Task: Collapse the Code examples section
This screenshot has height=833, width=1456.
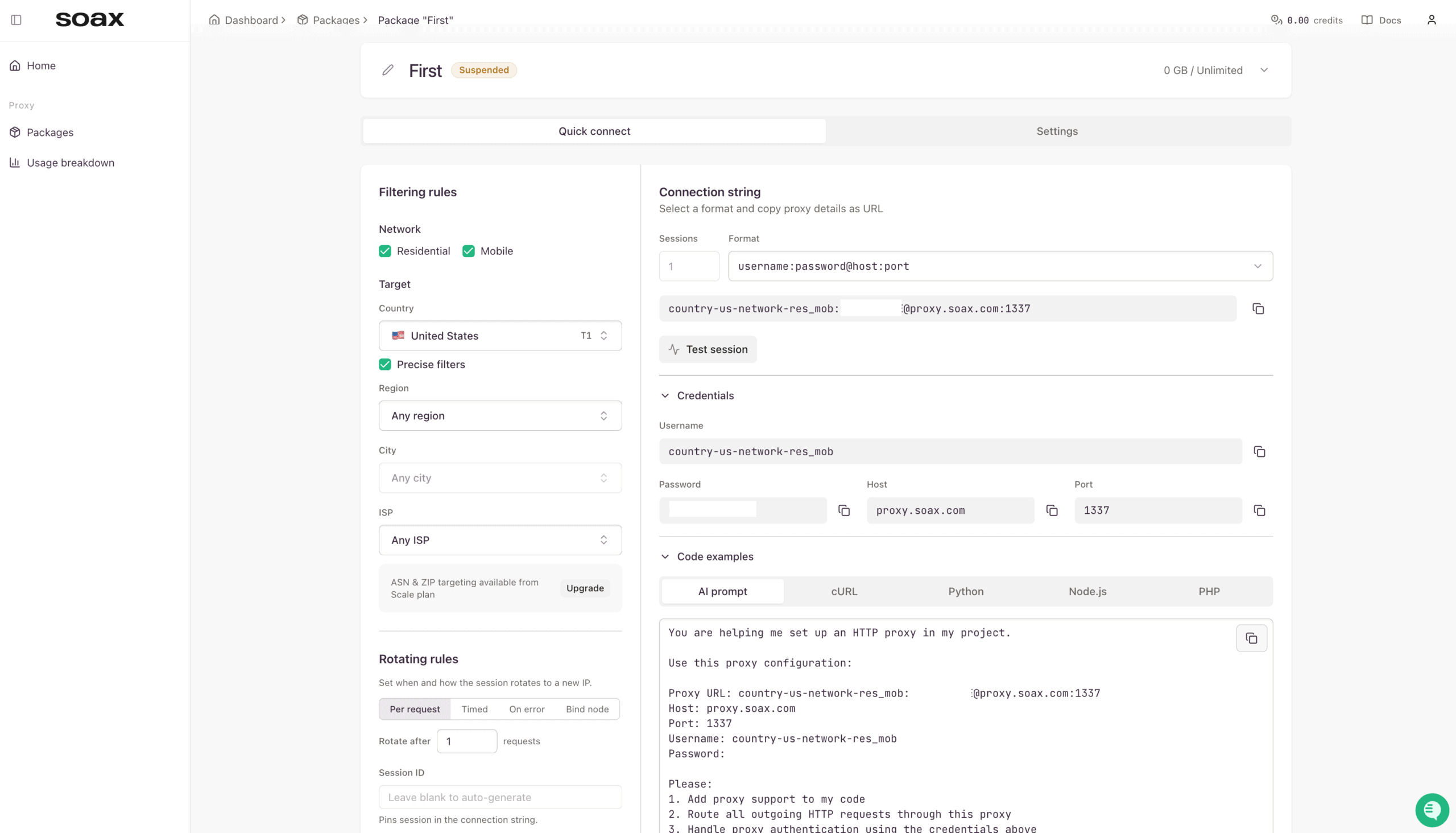Action: pyautogui.click(x=706, y=556)
